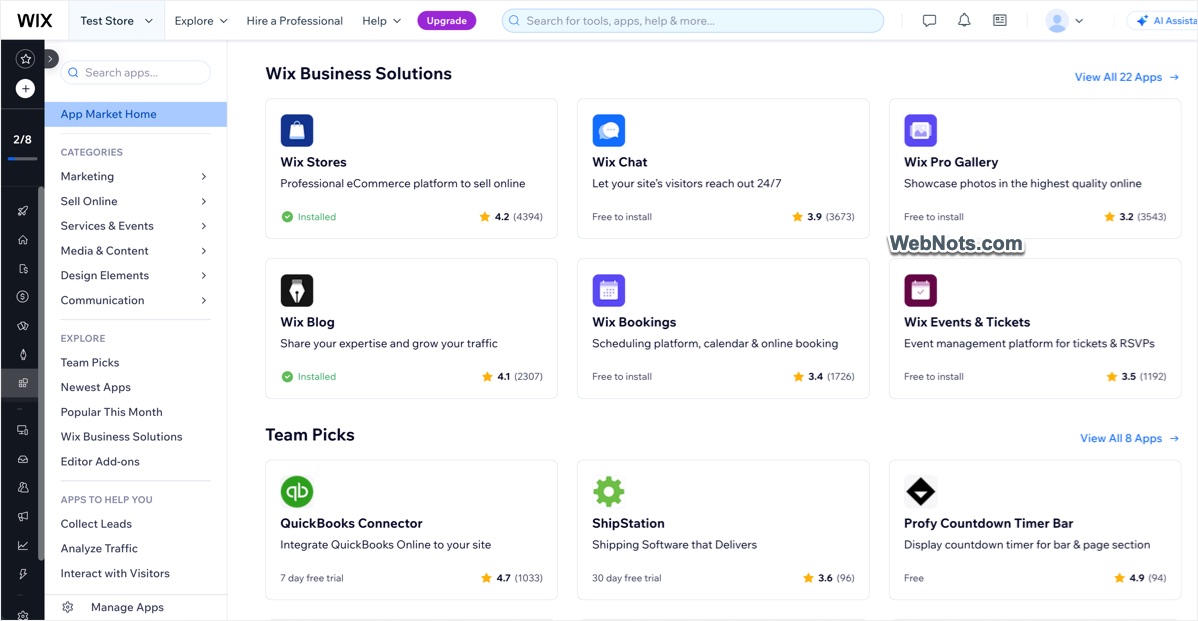Open the Help dropdown menu

pyautogui.click(x=381, y=21)
